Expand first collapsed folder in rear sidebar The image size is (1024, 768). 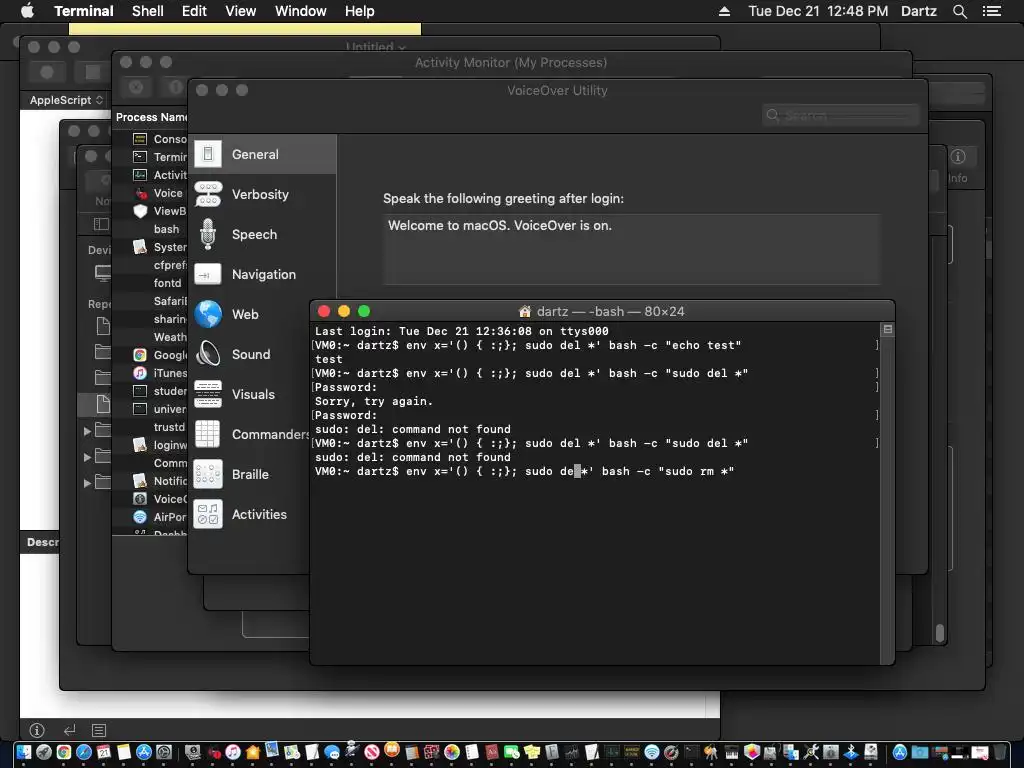coord(87,431)
